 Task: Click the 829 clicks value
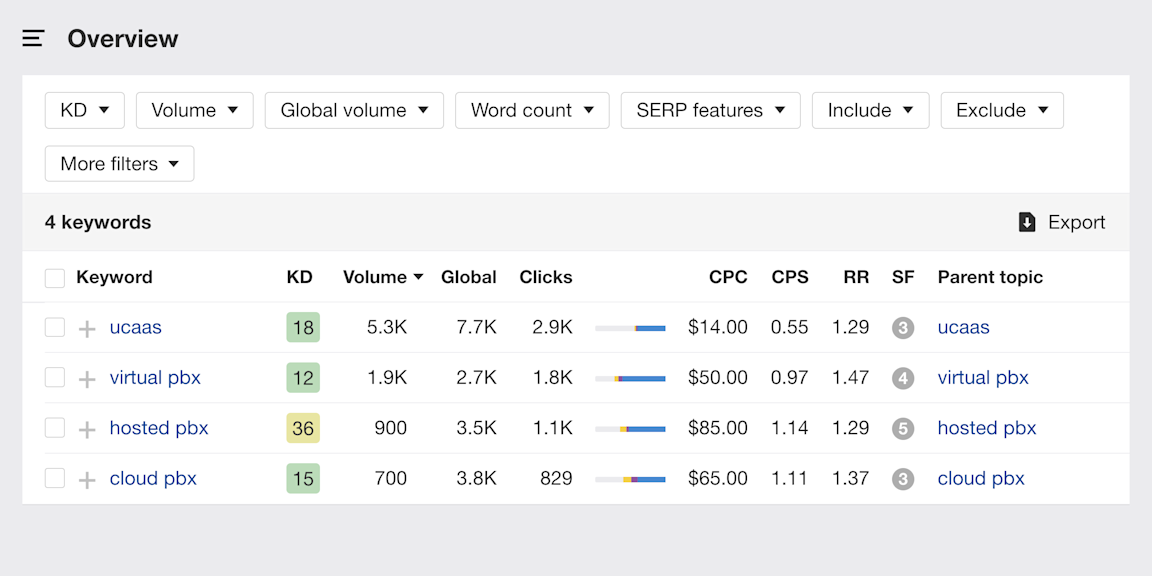(556, 478)
